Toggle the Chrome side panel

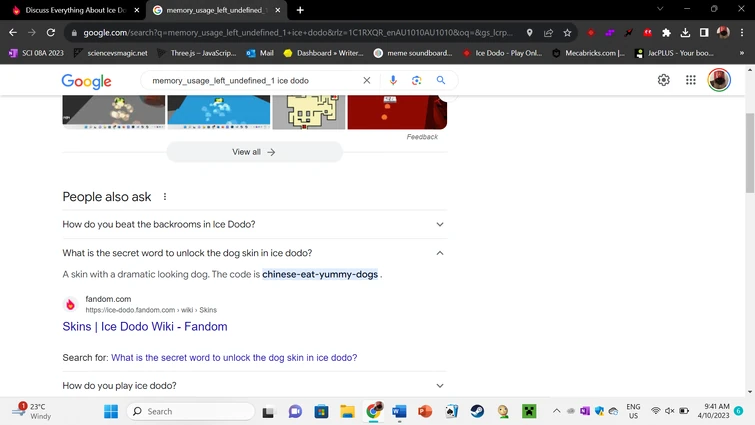(x=704, y=33)
